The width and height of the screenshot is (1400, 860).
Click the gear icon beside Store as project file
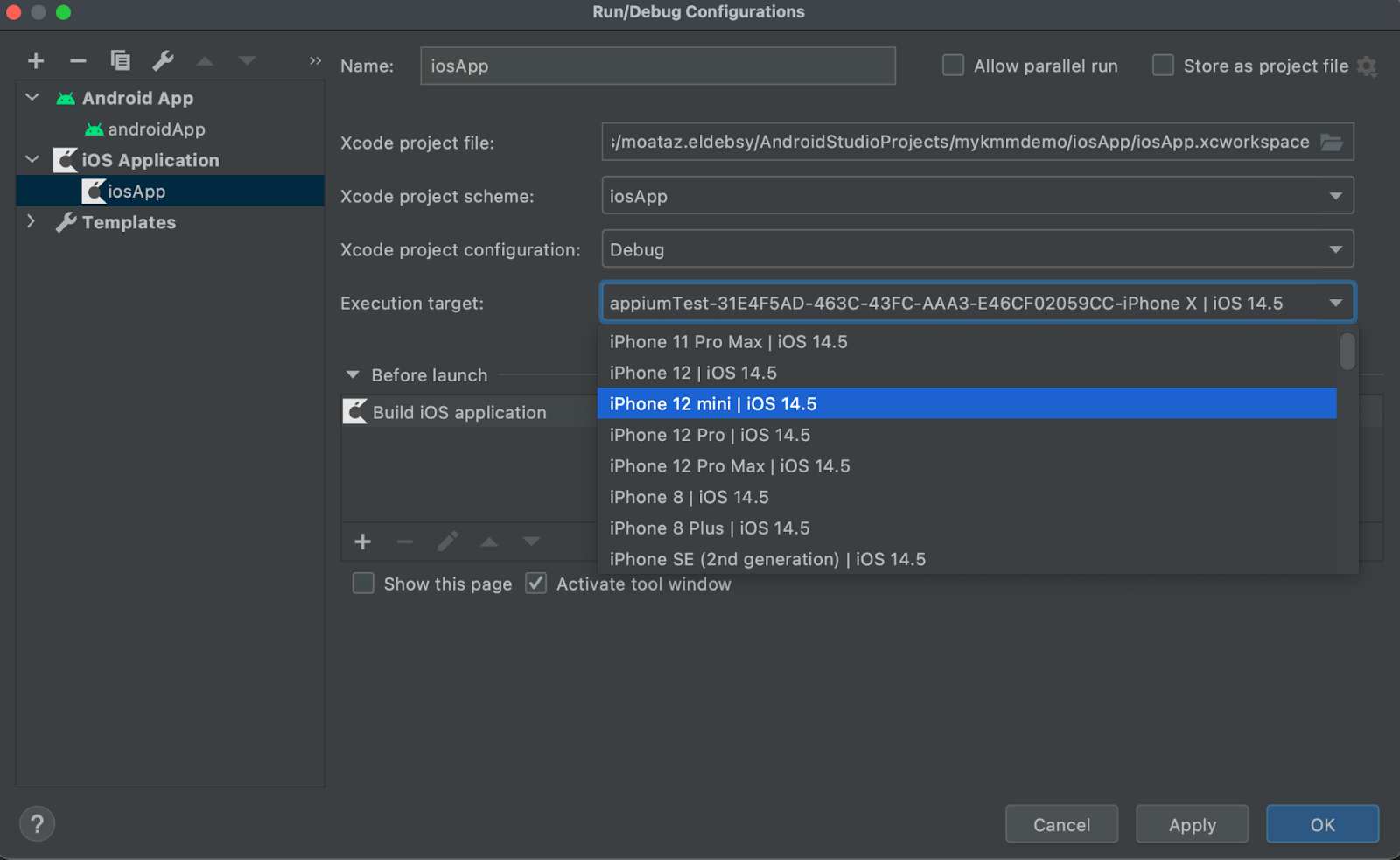[x=1368, y=66]
